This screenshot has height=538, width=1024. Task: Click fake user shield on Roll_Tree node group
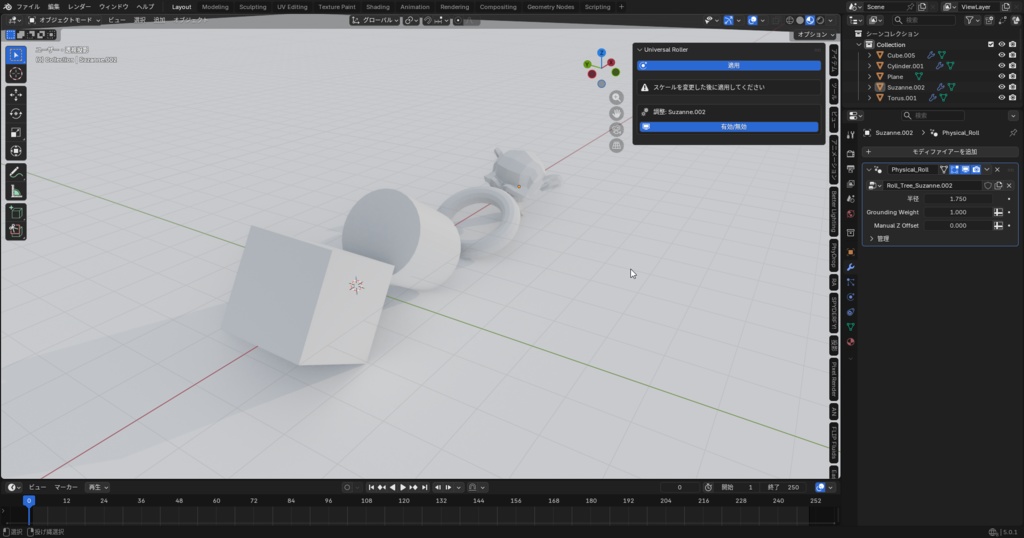tap(987, 185)
